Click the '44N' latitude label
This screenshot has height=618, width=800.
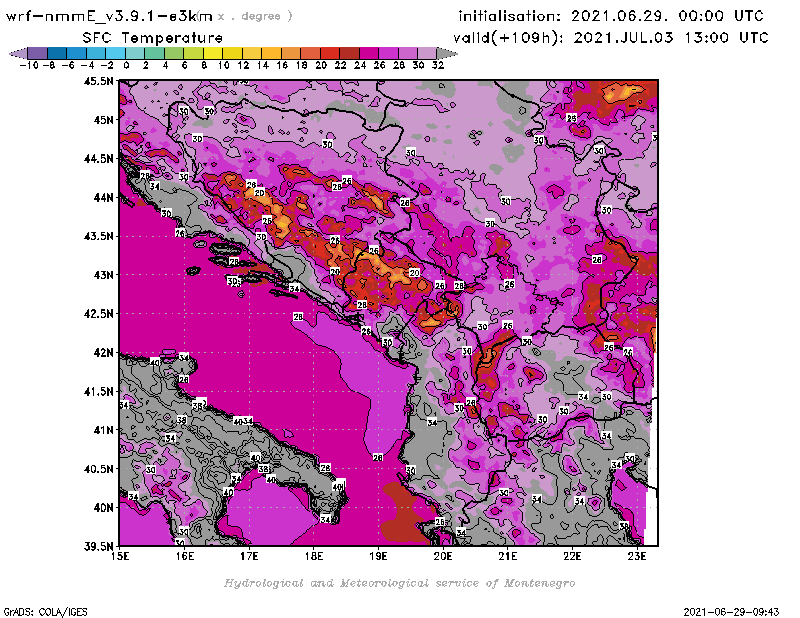pyautogui.click(x=103, y=197)
